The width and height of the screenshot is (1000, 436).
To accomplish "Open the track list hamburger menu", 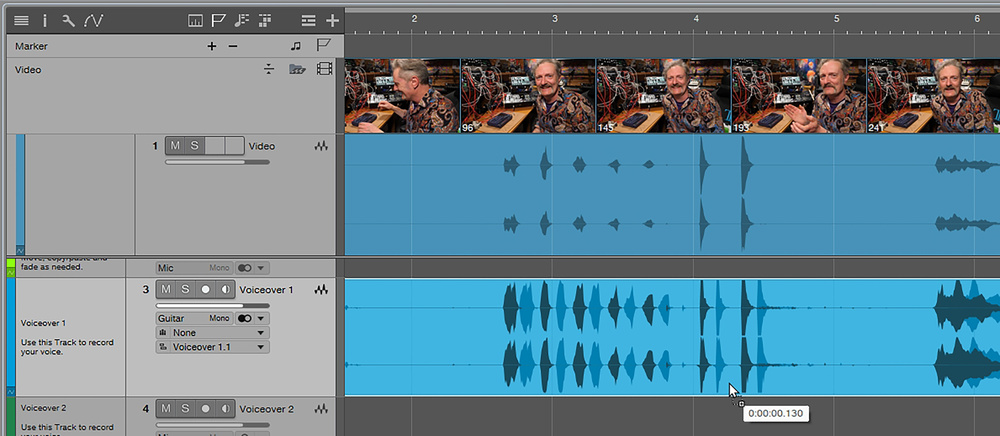I will point(21,20).
